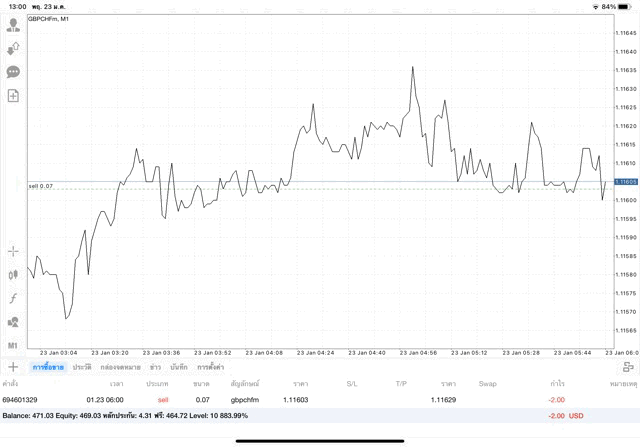Open the indicators function icon

(13, 298)
